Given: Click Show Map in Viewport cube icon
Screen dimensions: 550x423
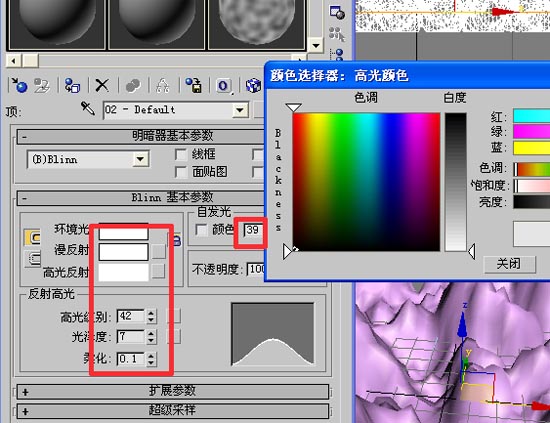Looking at the screenshot, I should pos(253,85).
